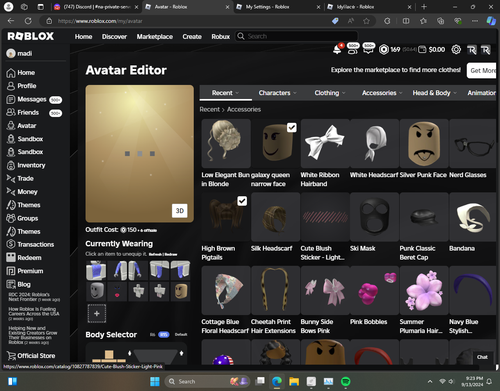Select the Default body option
The height and width of the screenshot is (391, 500).
[x=181, y=335]
